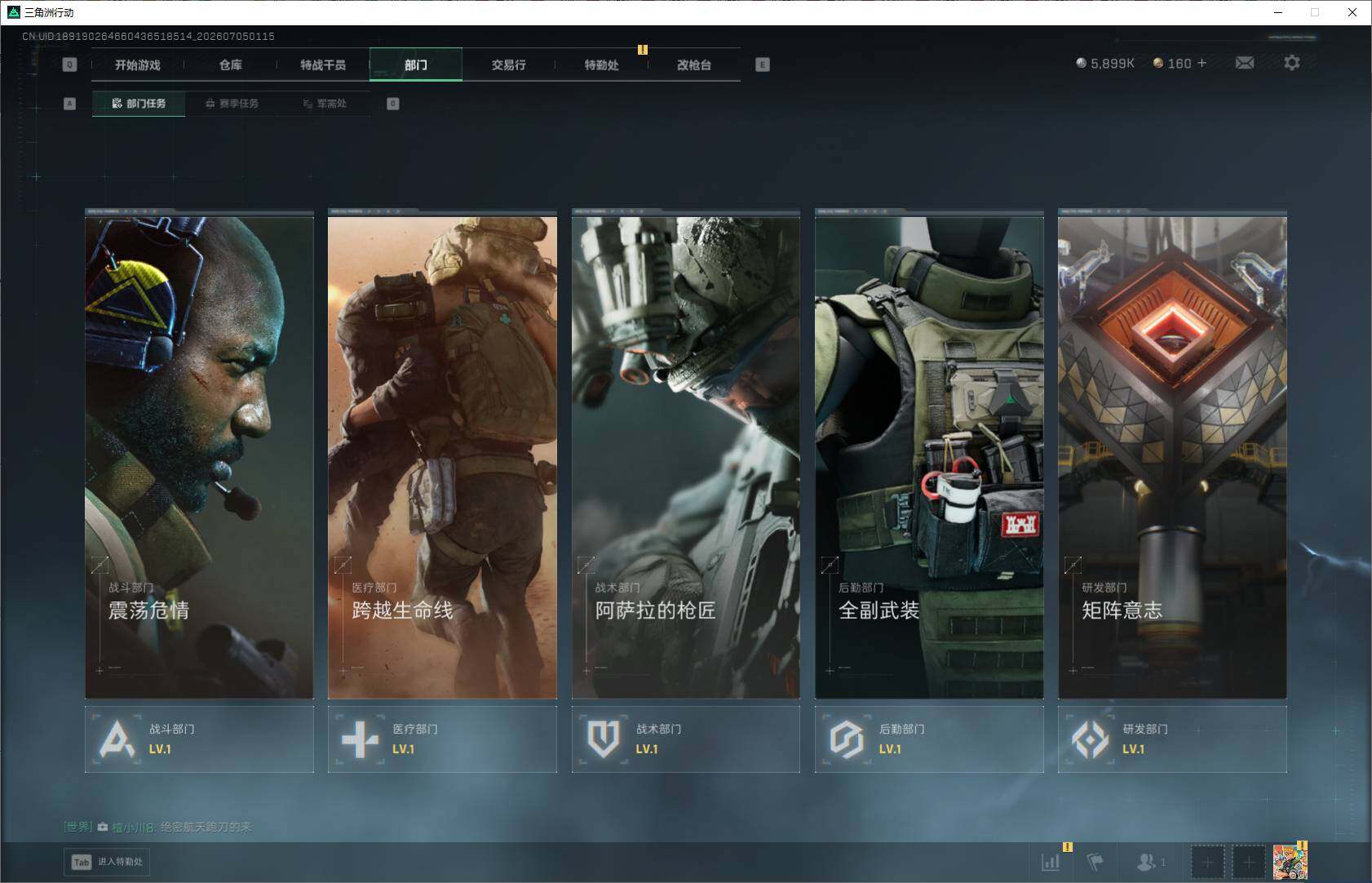Click the player avatar in bottom corner

point(1290,862)
